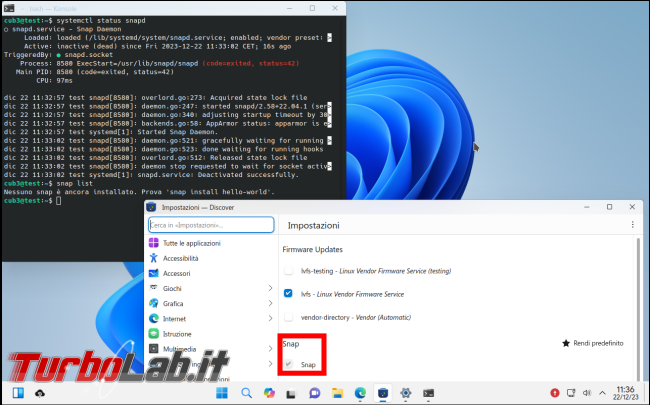This screenshot has height=405, width=650.
Task: Click the 'Active: inactive (dead)' line in Konsole
Action: pos(158,46)
